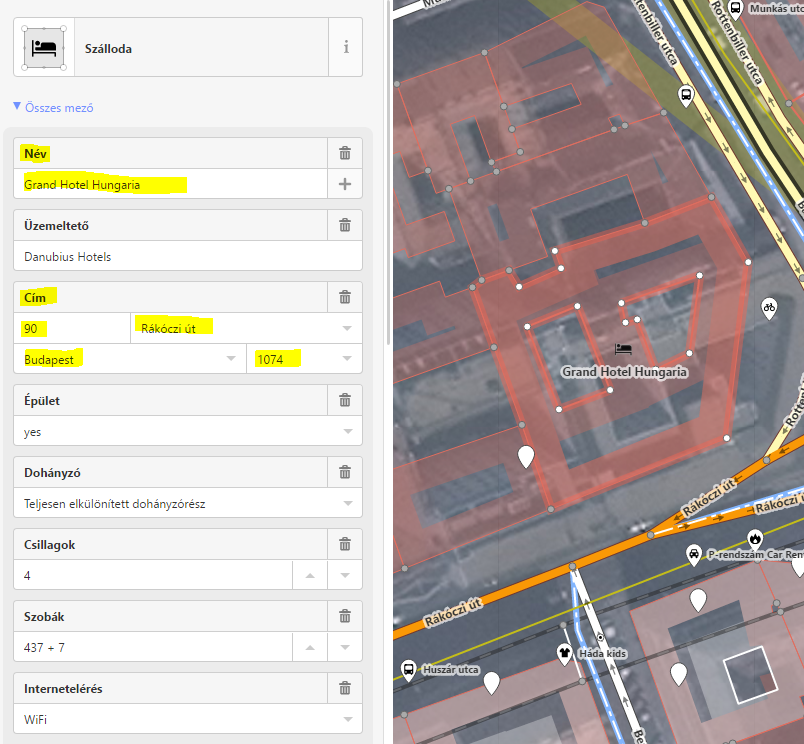
Task: Edit the Csillagok value 4
Action: point(153,575)
